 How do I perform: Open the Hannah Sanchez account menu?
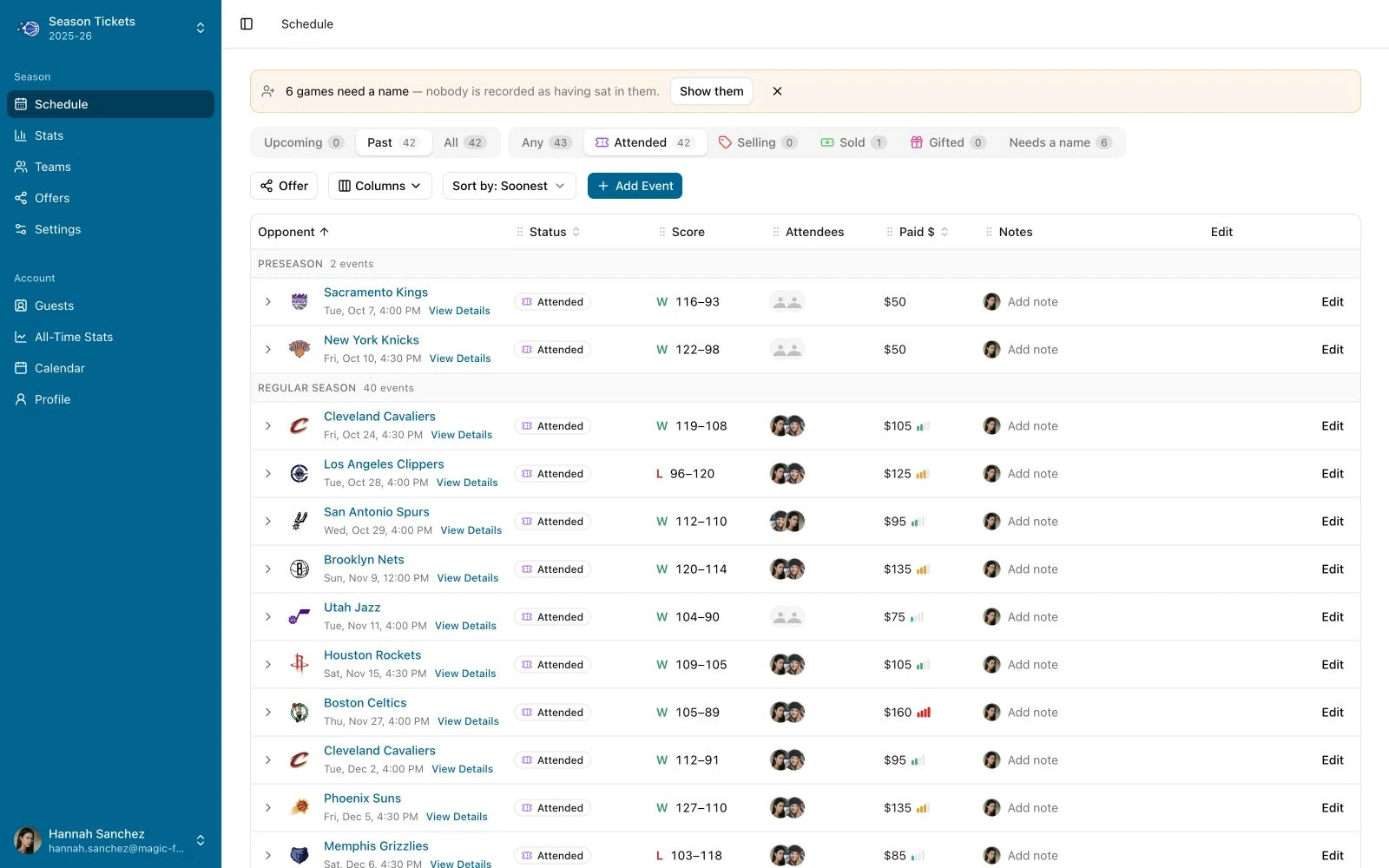coord(111,840)
